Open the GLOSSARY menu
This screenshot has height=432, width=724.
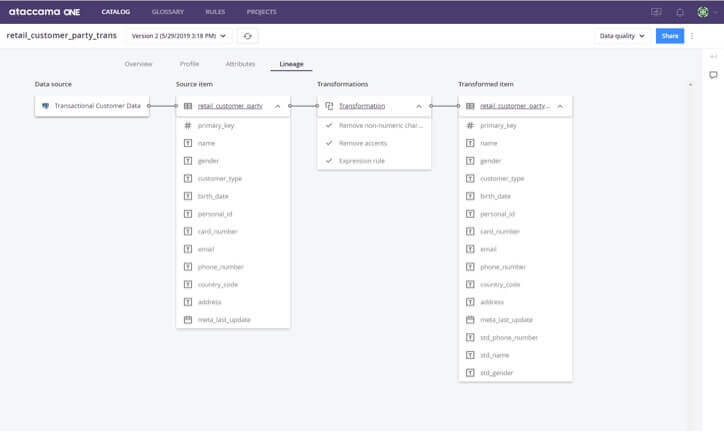tap(168, 12)
